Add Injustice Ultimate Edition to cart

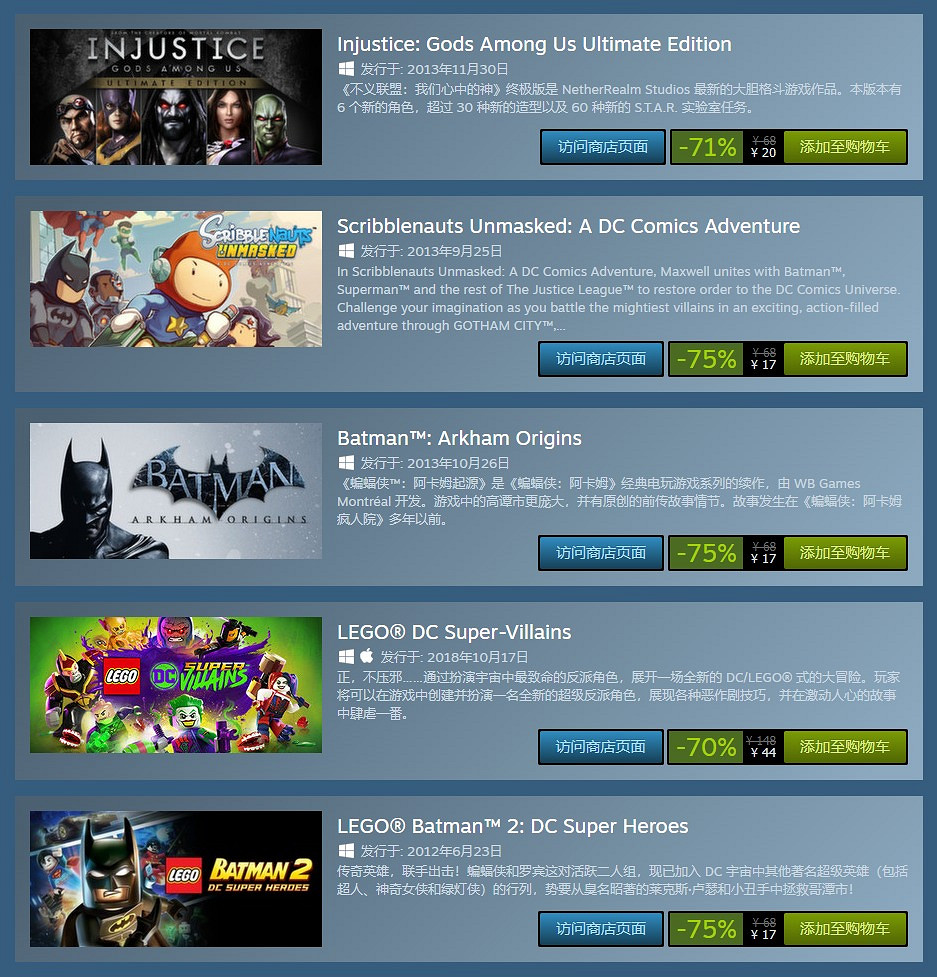pos(845,147)
